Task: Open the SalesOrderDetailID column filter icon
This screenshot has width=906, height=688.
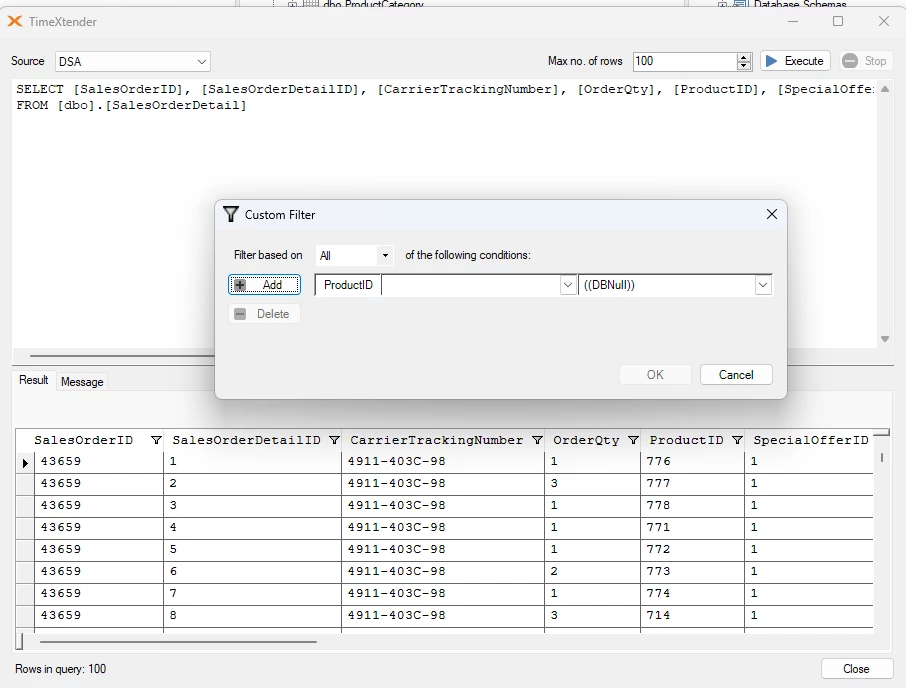Action: (334, 440)
